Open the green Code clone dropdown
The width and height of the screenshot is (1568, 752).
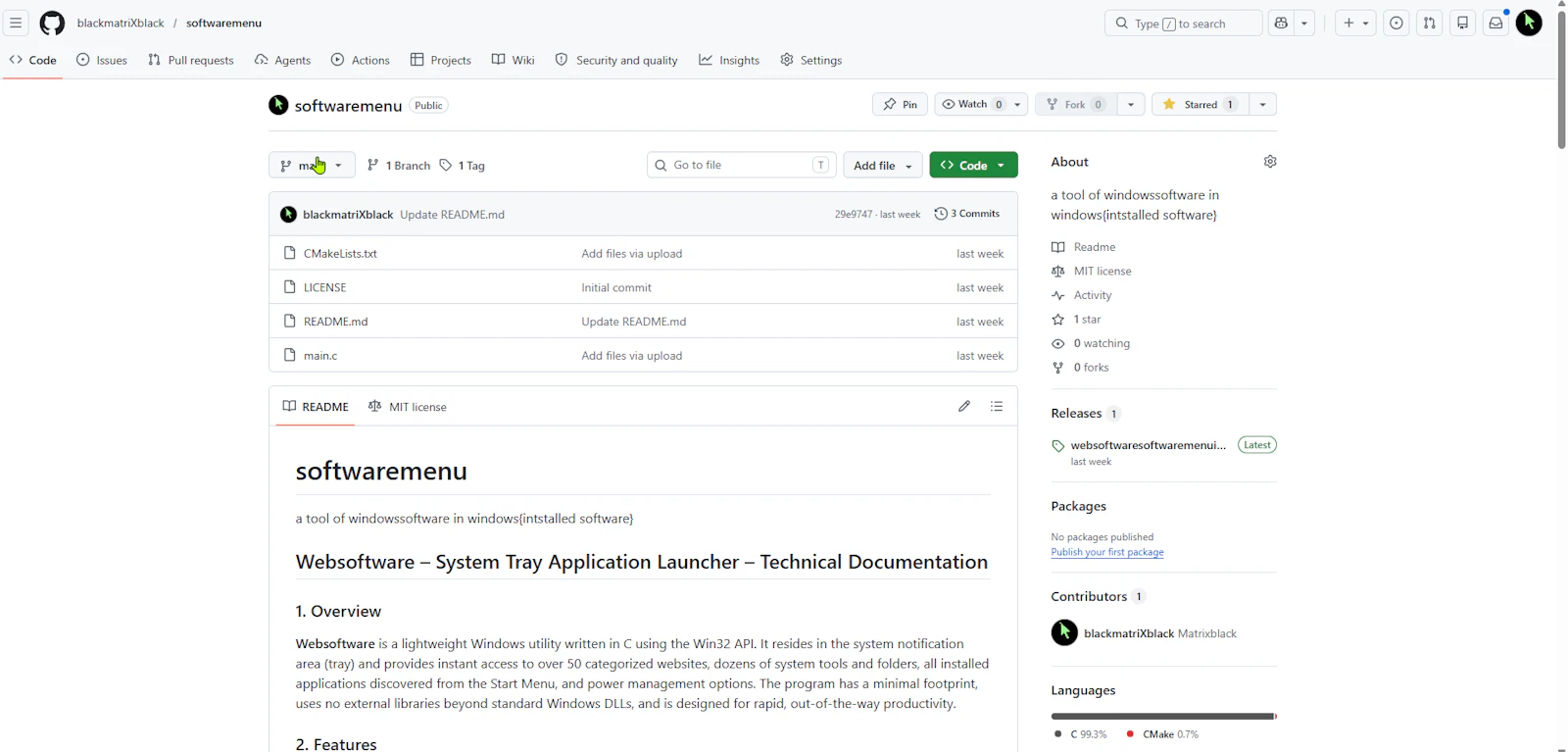973,165
